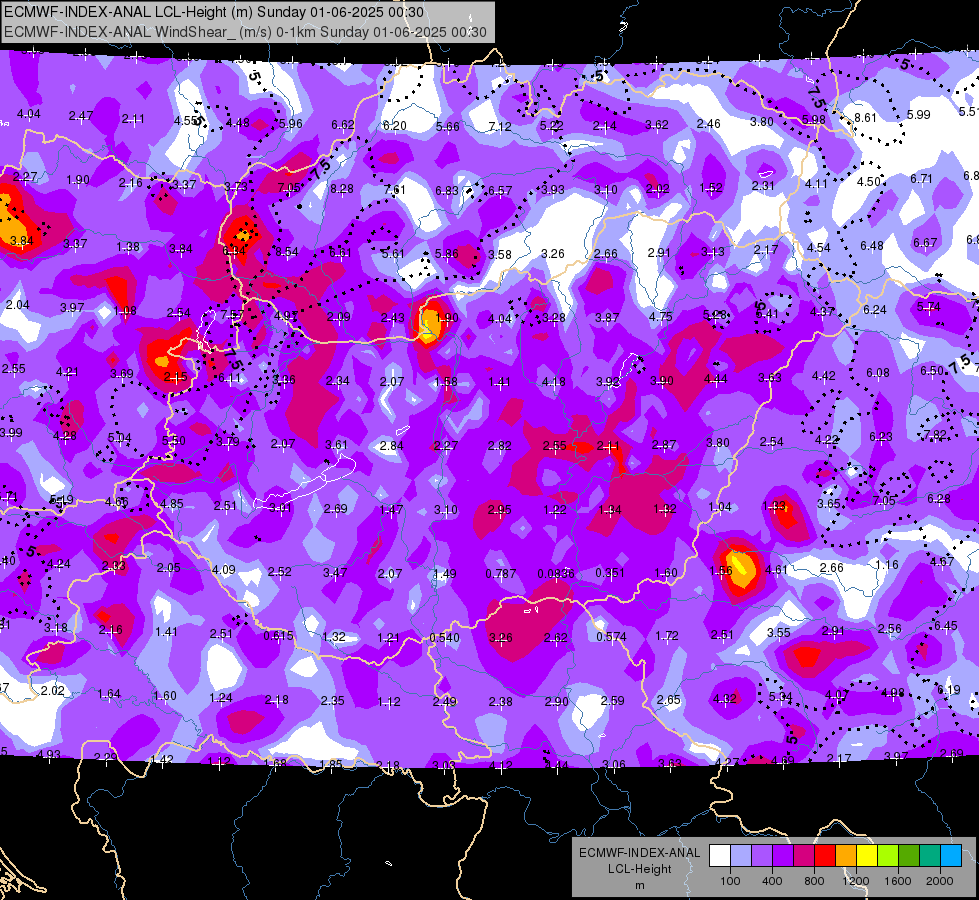Image resolution: width=979 pixels, height=900 pixels.
Task: Click the wind shear value 1.64
Action: [x=109, y=693]
